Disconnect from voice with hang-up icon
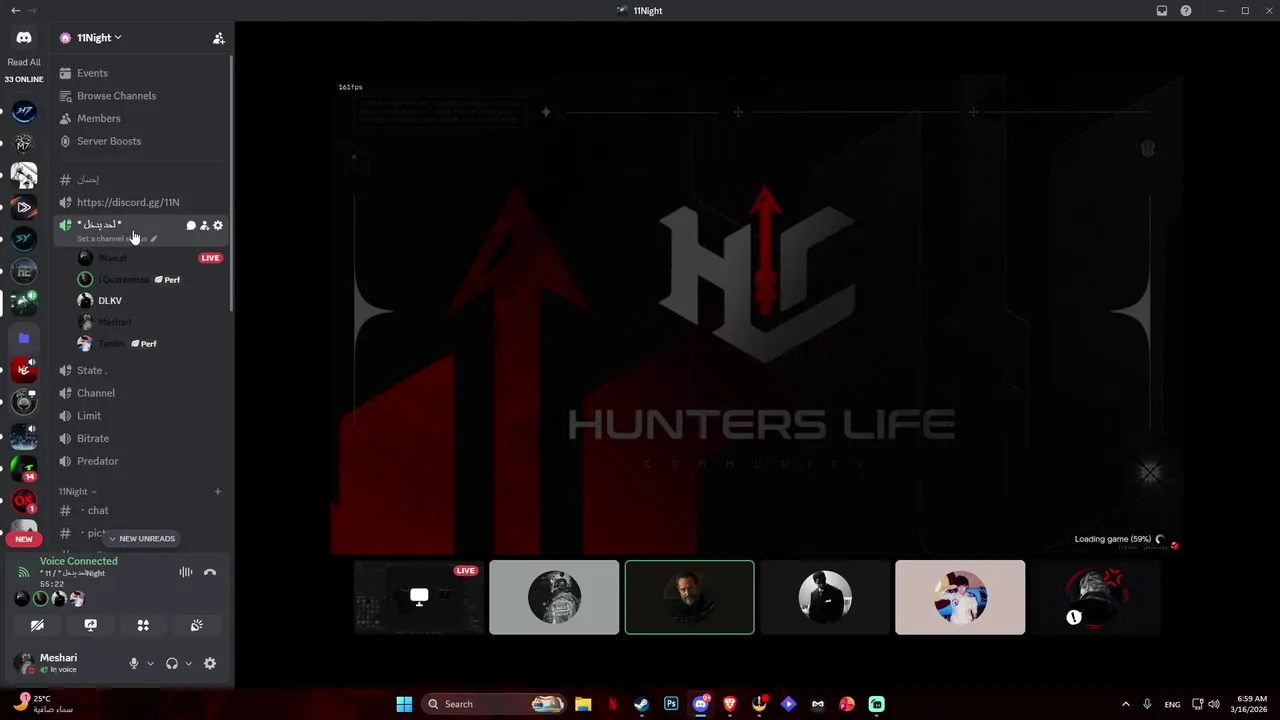The height and width of the screenshot is (720, 1280). point(210,572)
